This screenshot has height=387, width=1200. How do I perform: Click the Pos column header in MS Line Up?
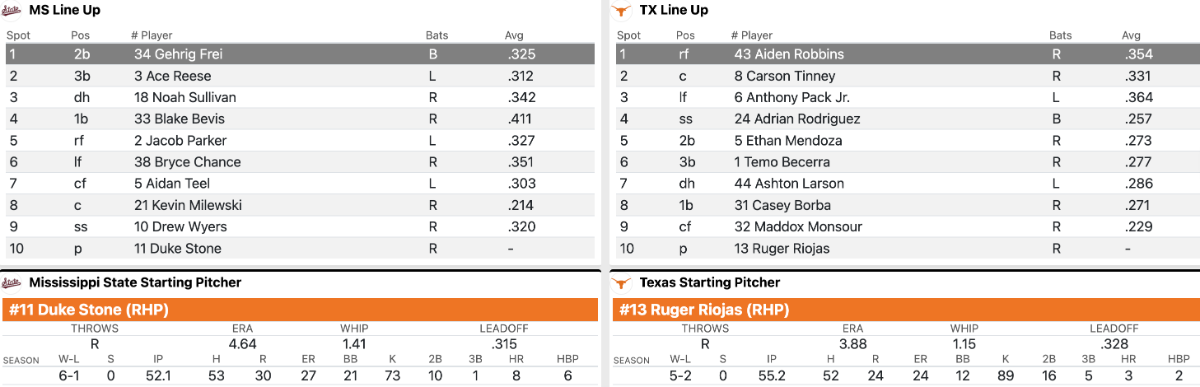80,35
